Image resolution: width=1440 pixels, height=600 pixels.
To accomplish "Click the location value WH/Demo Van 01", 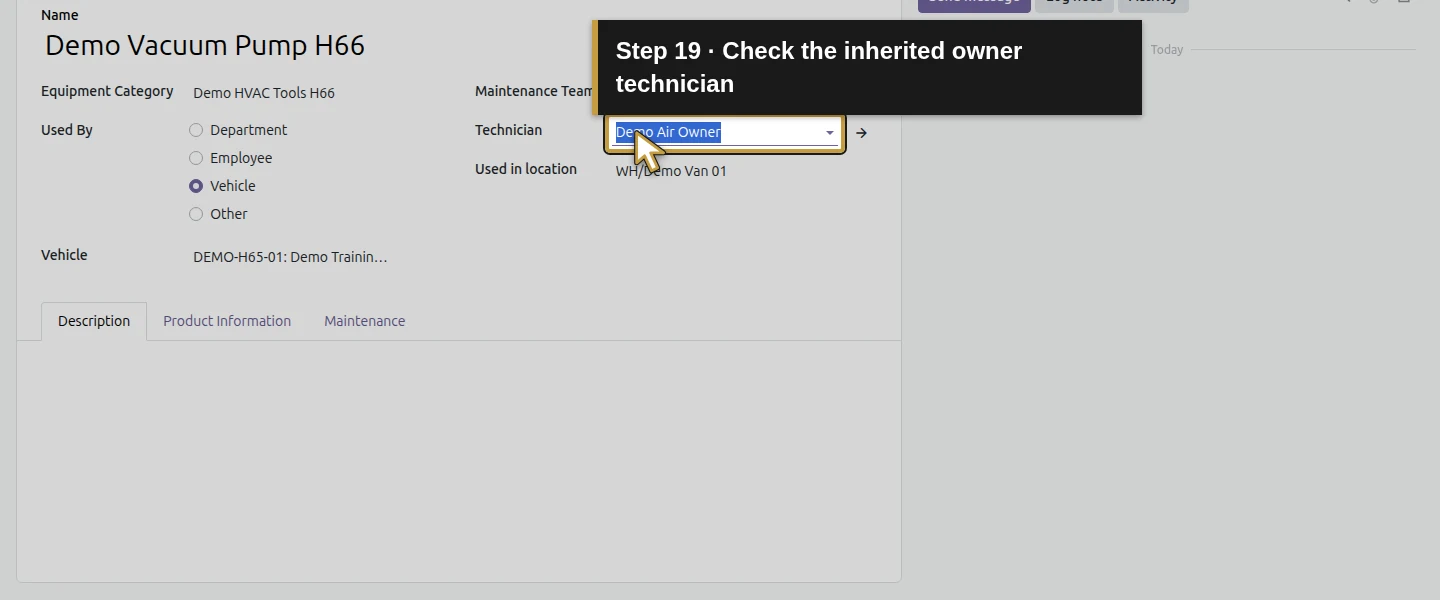I will click(671, 171).
